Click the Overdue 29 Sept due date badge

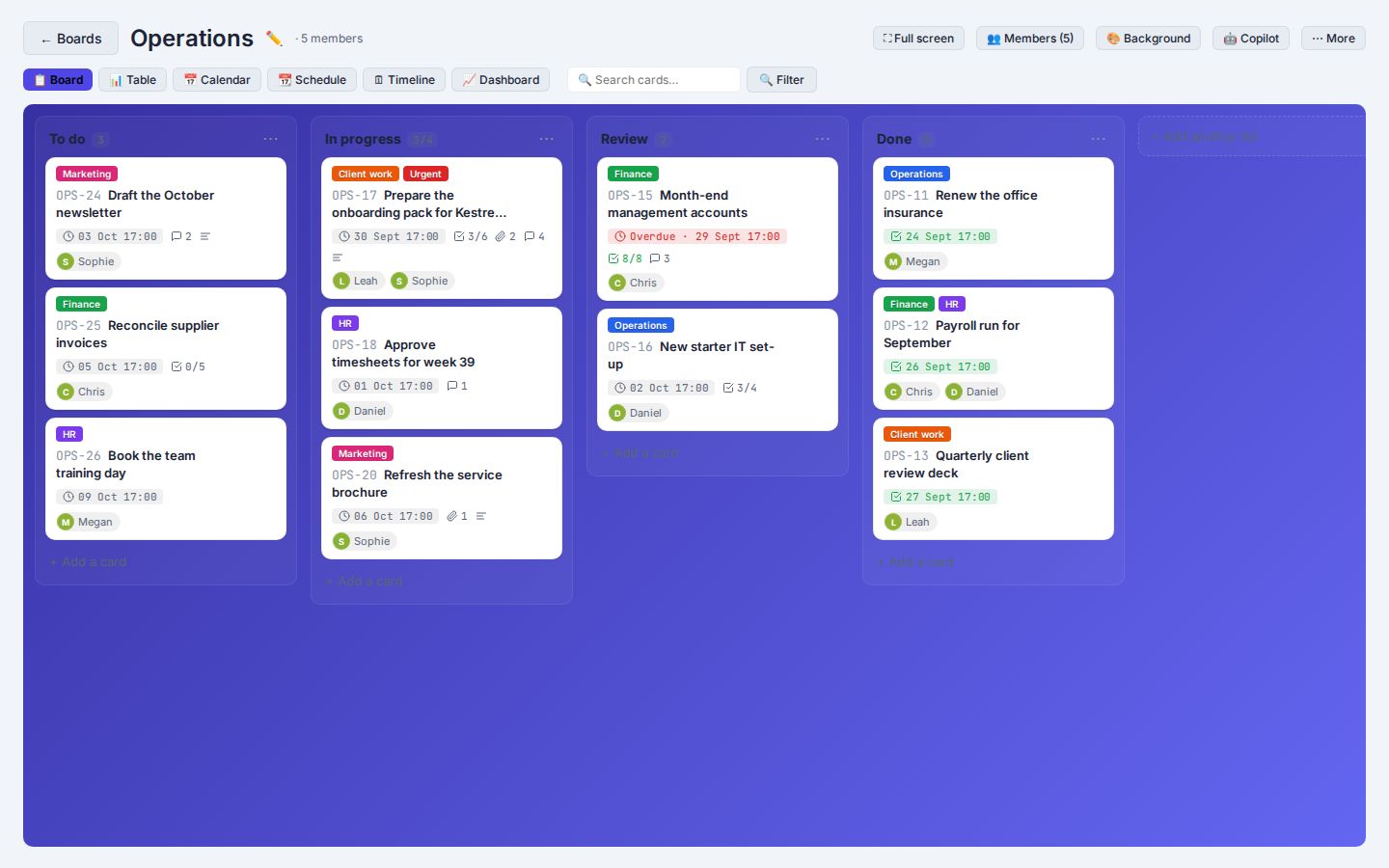(697, 236)
